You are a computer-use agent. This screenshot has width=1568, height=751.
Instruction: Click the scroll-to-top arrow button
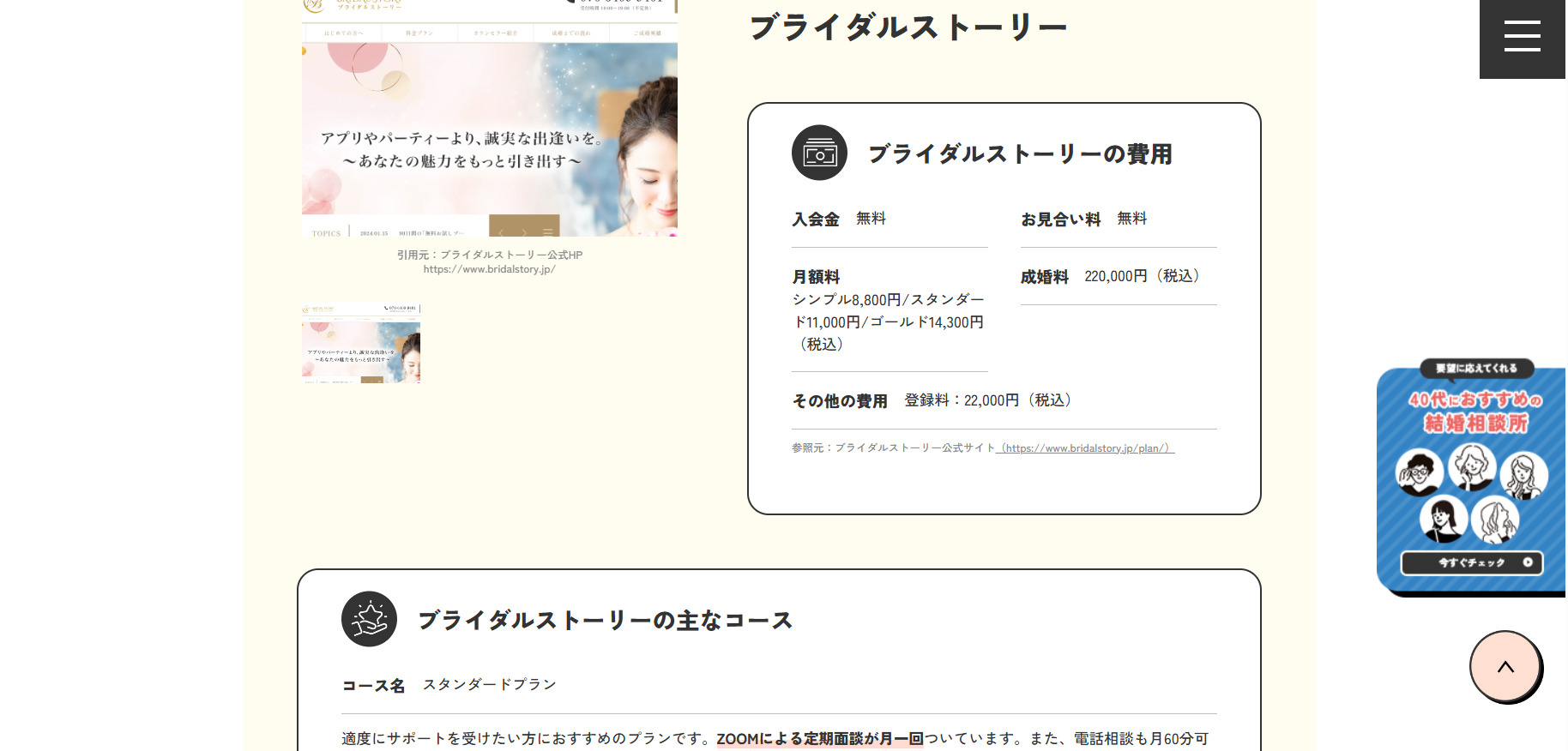click(x=1505, y=667)
